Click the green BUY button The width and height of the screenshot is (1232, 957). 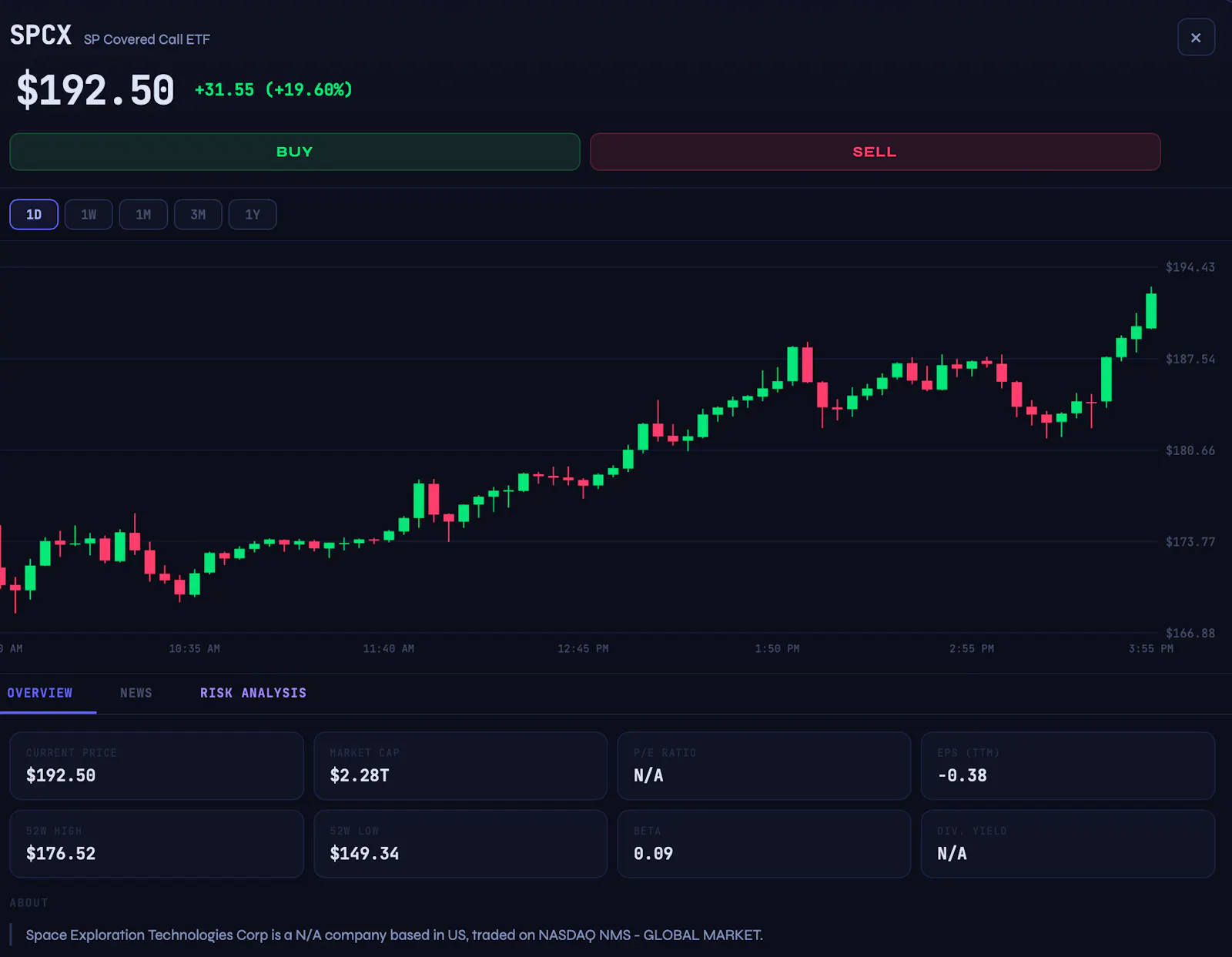[x=294, y=152]
